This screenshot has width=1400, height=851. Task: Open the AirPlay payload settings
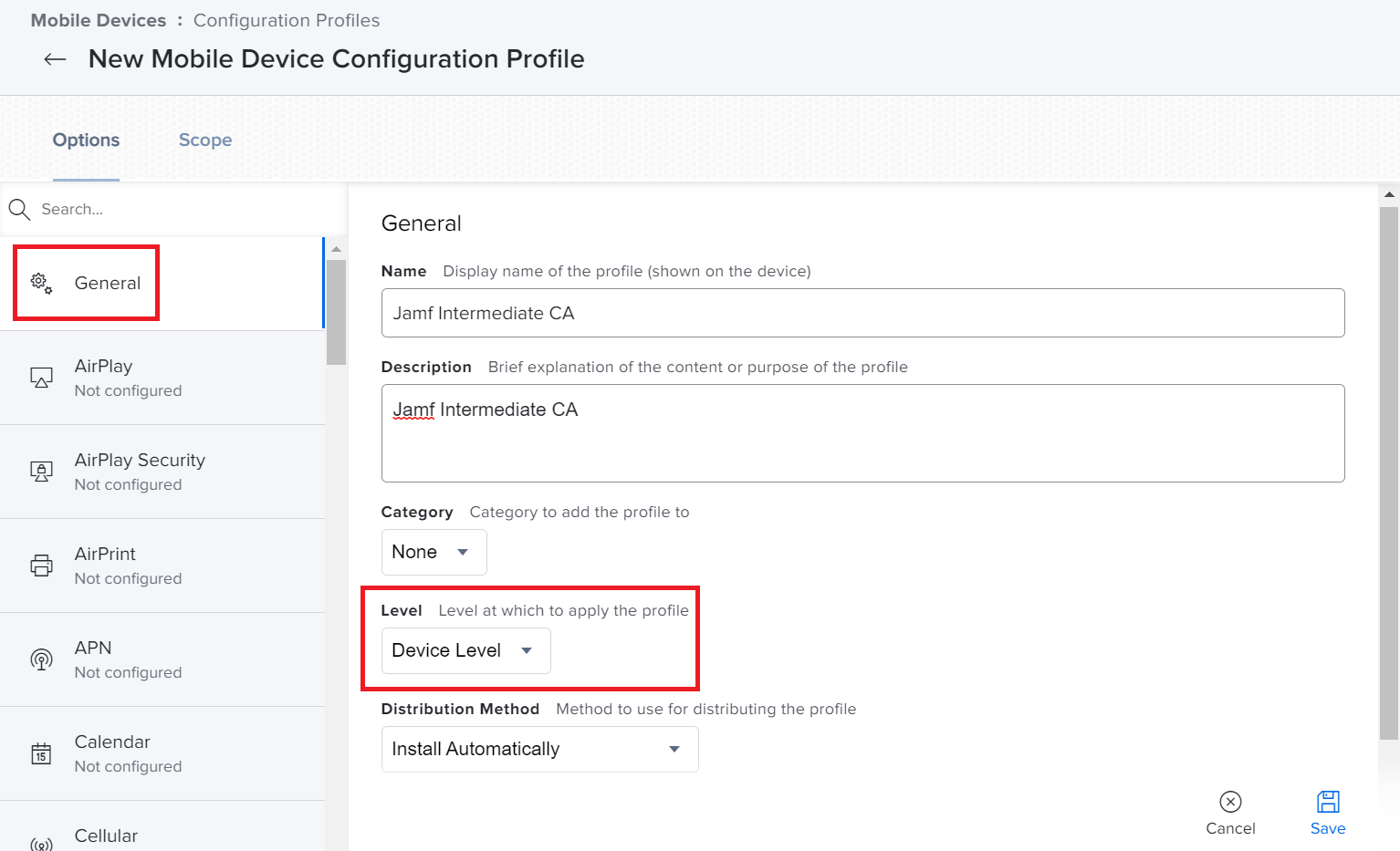162,378
